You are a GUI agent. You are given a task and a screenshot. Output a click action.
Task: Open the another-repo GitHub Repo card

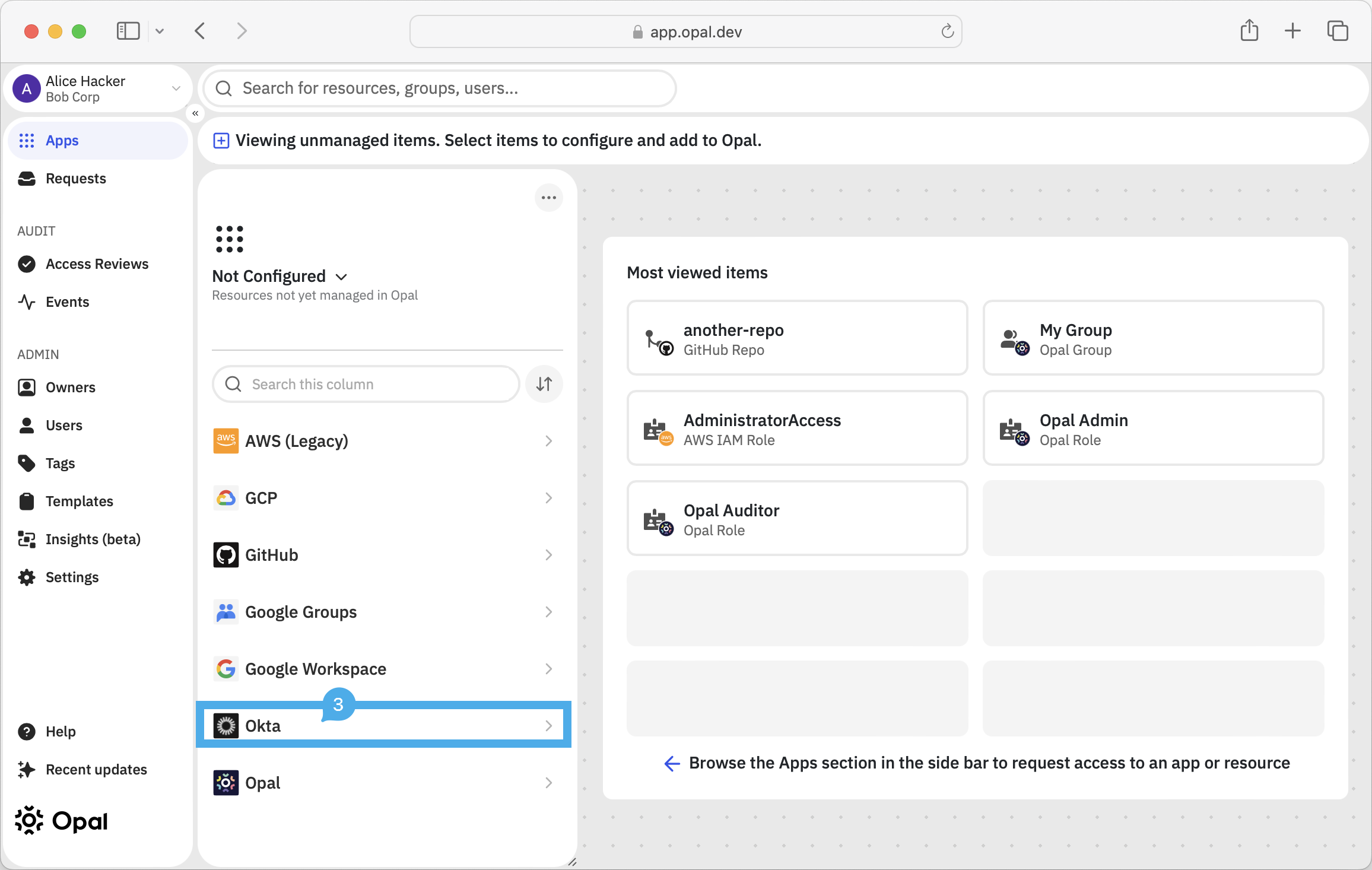pos(798,338)
